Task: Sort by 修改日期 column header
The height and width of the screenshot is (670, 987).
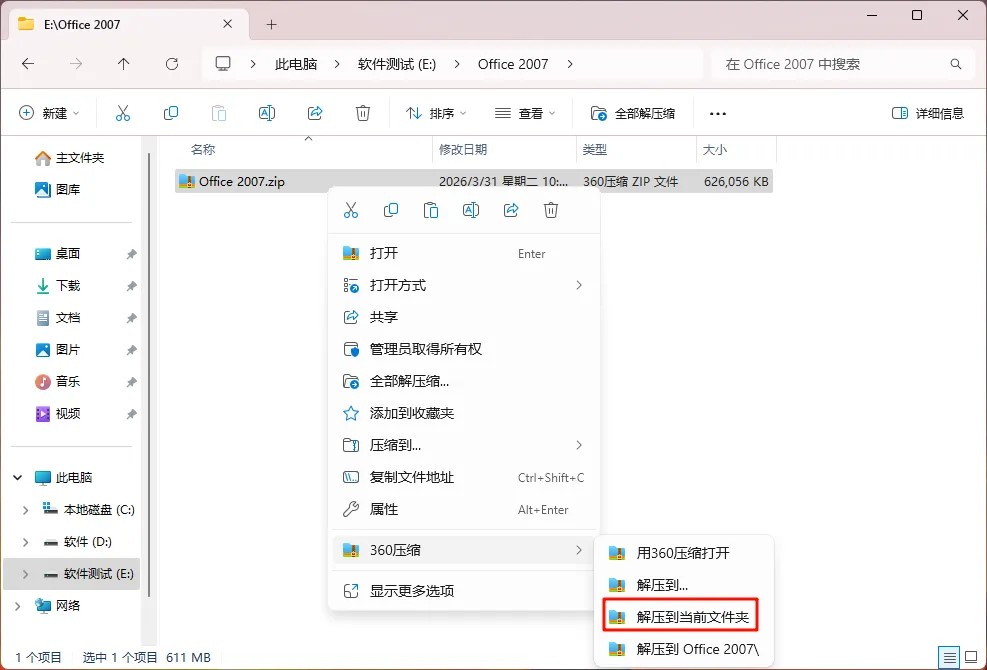Action: 504,150
